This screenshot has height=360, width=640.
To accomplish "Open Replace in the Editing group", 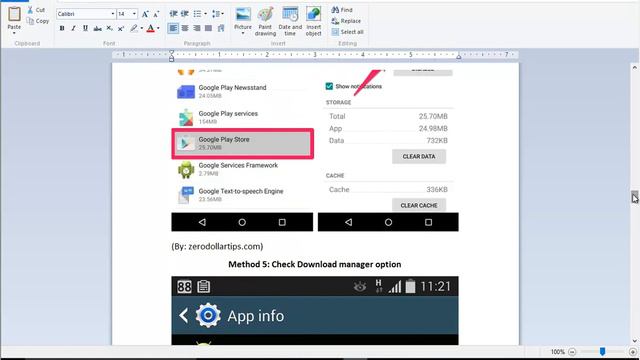I will (x=346, y=21).
